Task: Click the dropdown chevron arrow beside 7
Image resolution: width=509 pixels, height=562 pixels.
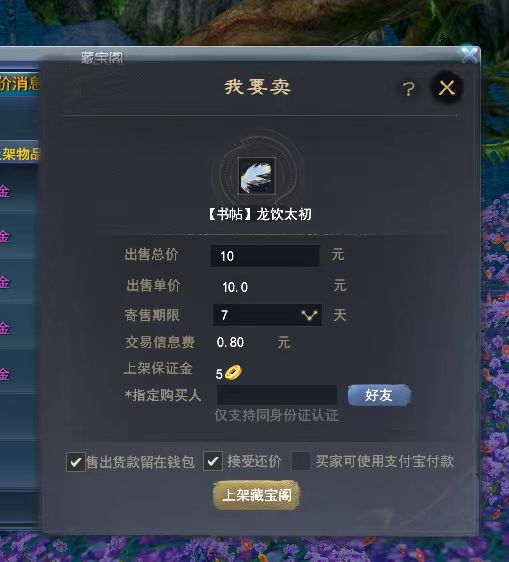Action: pos(309,315)
